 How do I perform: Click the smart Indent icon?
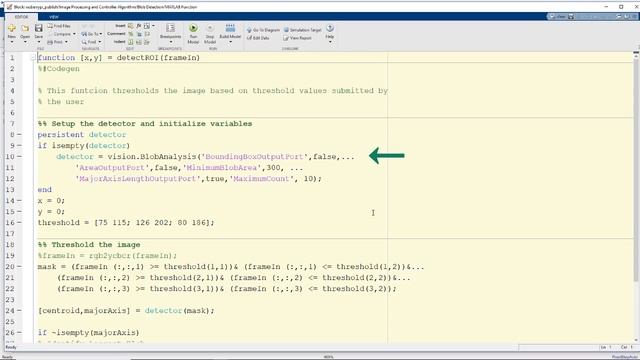131,42
